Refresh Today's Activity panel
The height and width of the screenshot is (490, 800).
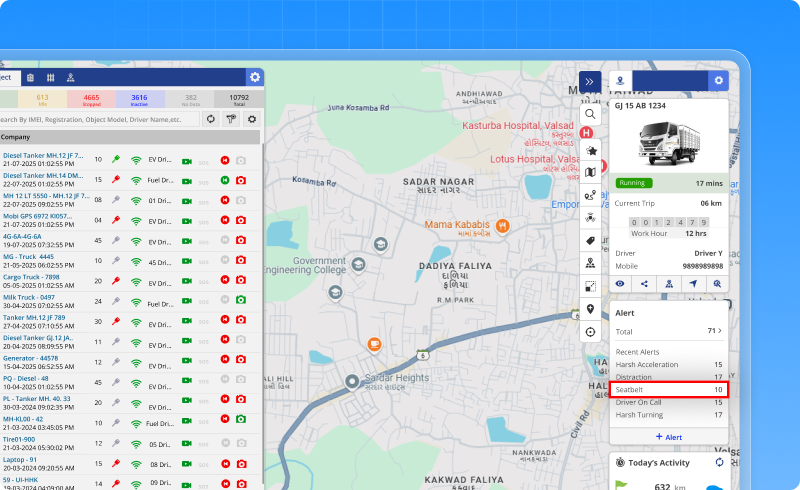click(718, 462)
